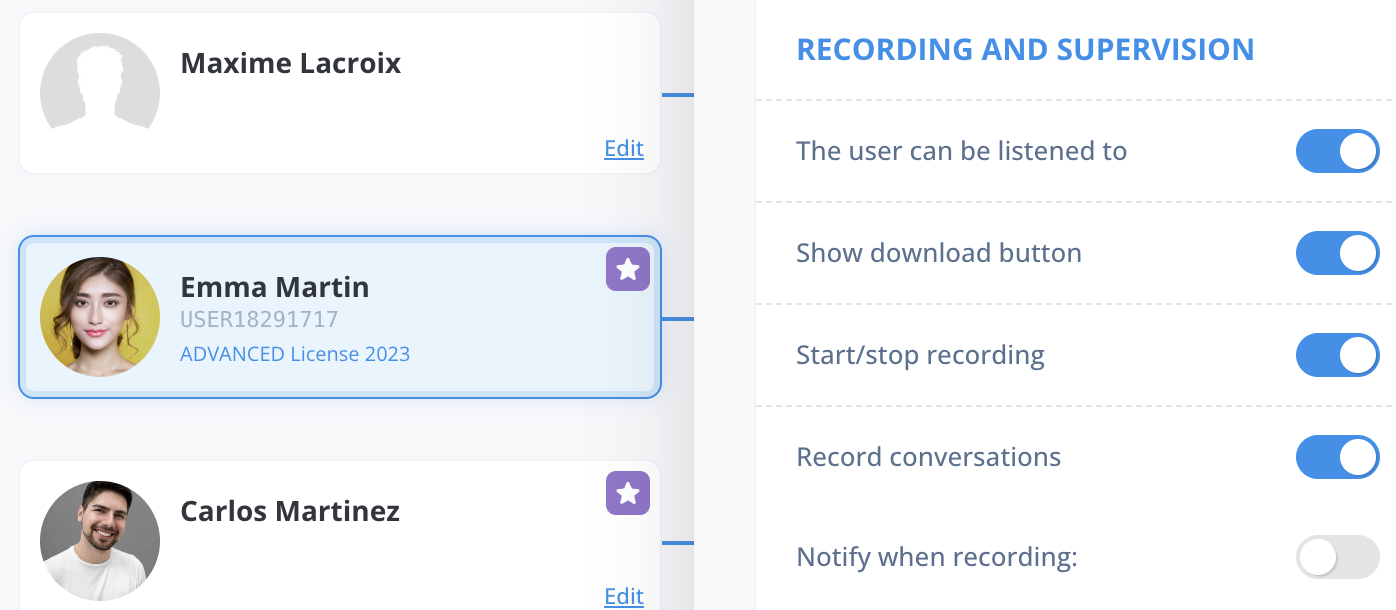Select the Carlos Martinez name

[x=290, y=512]
